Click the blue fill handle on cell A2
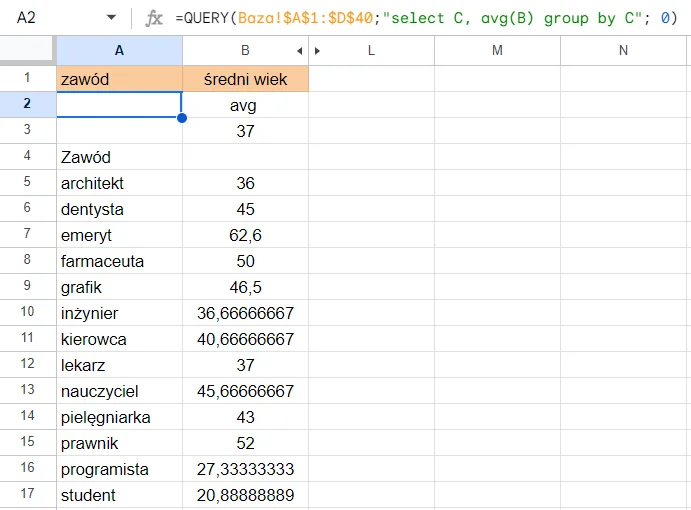 pos(182,117)
